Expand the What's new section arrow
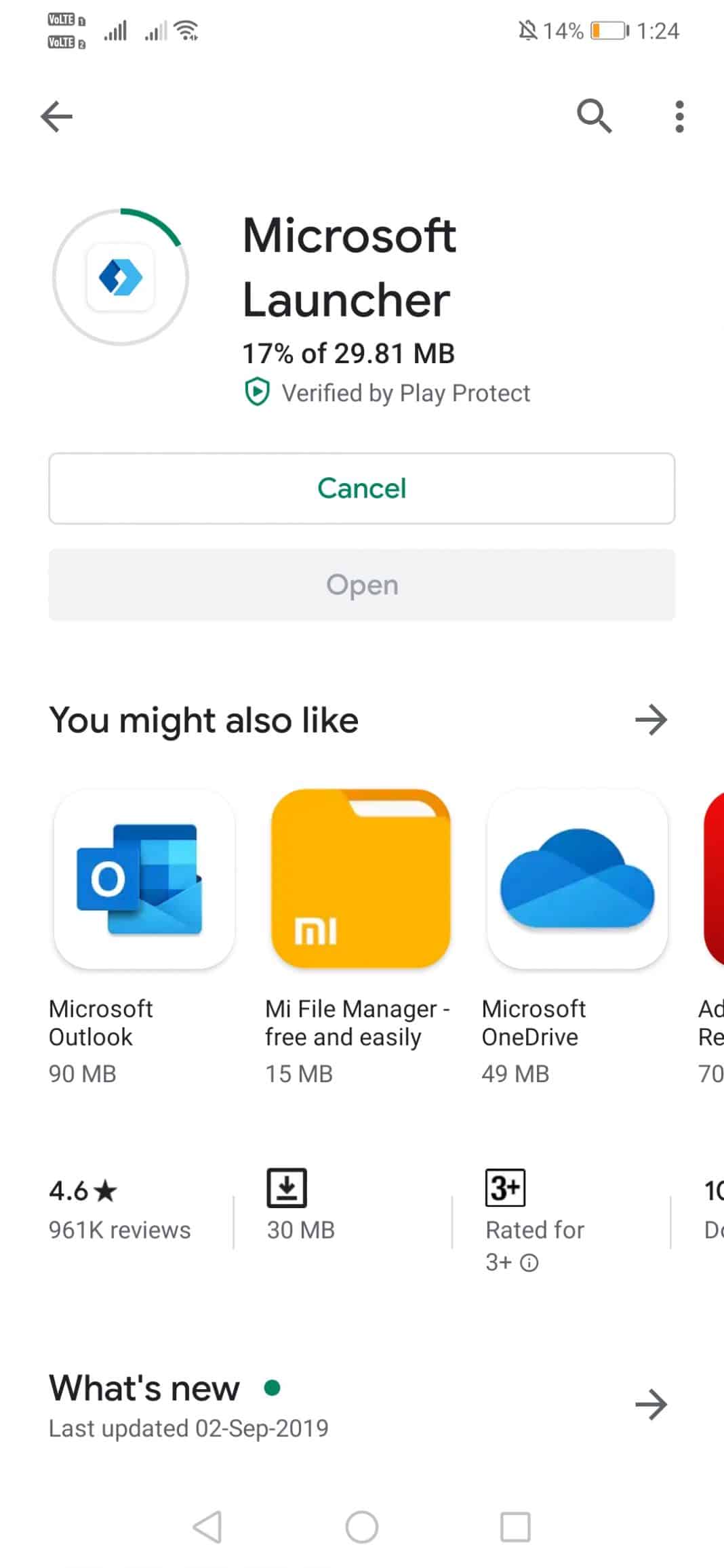This screenshot has width=724, height=1568. 650,1405
